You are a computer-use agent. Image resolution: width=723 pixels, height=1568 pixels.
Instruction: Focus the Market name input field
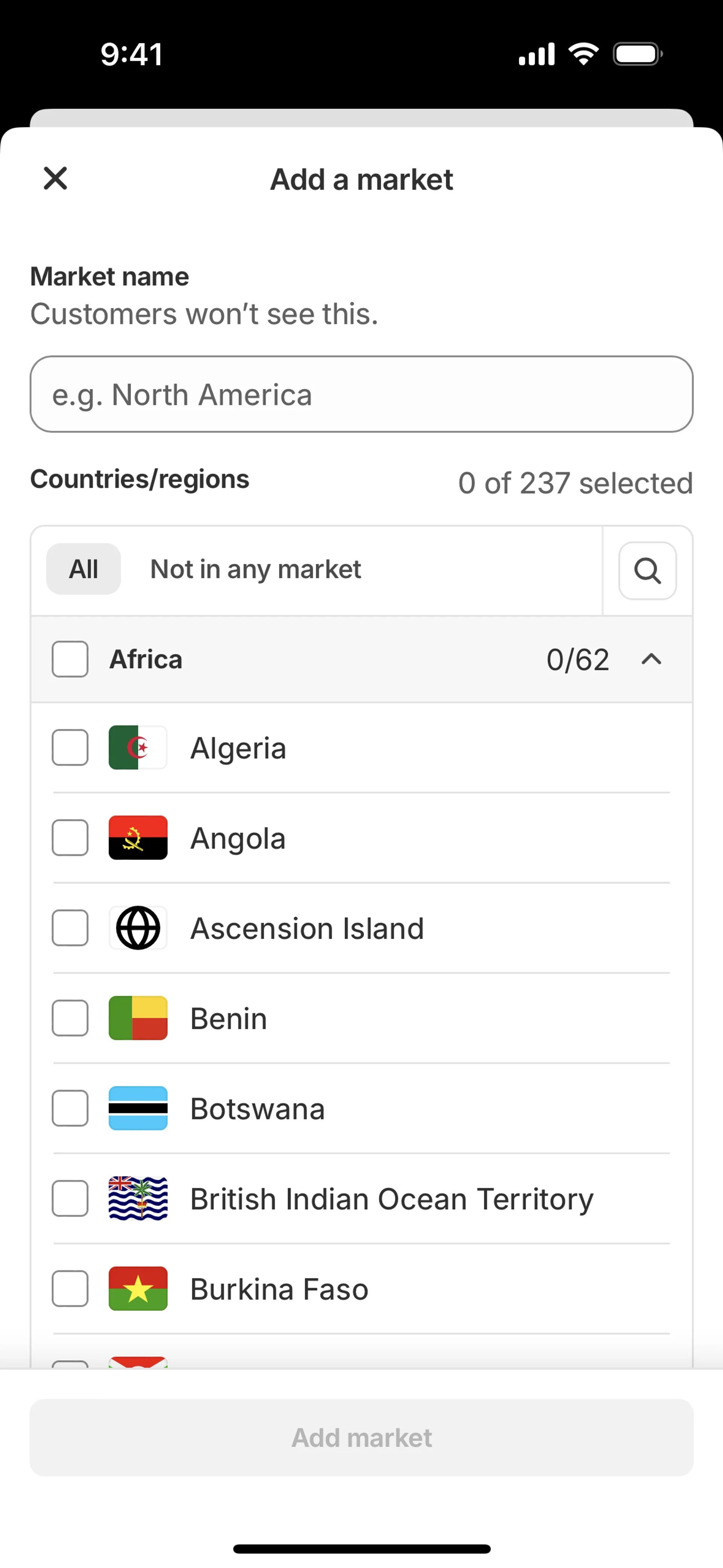coord(361,394)
